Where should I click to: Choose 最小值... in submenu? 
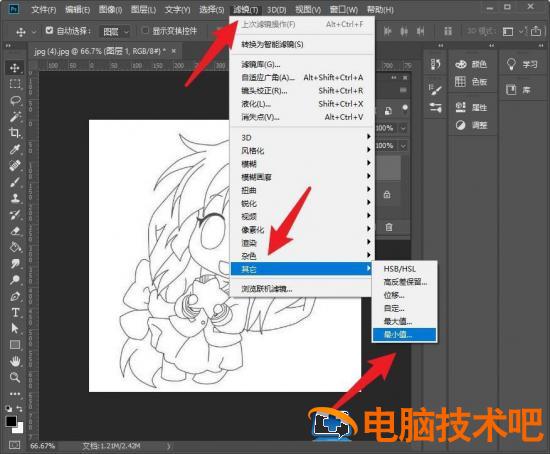click(x=404, y=334)
